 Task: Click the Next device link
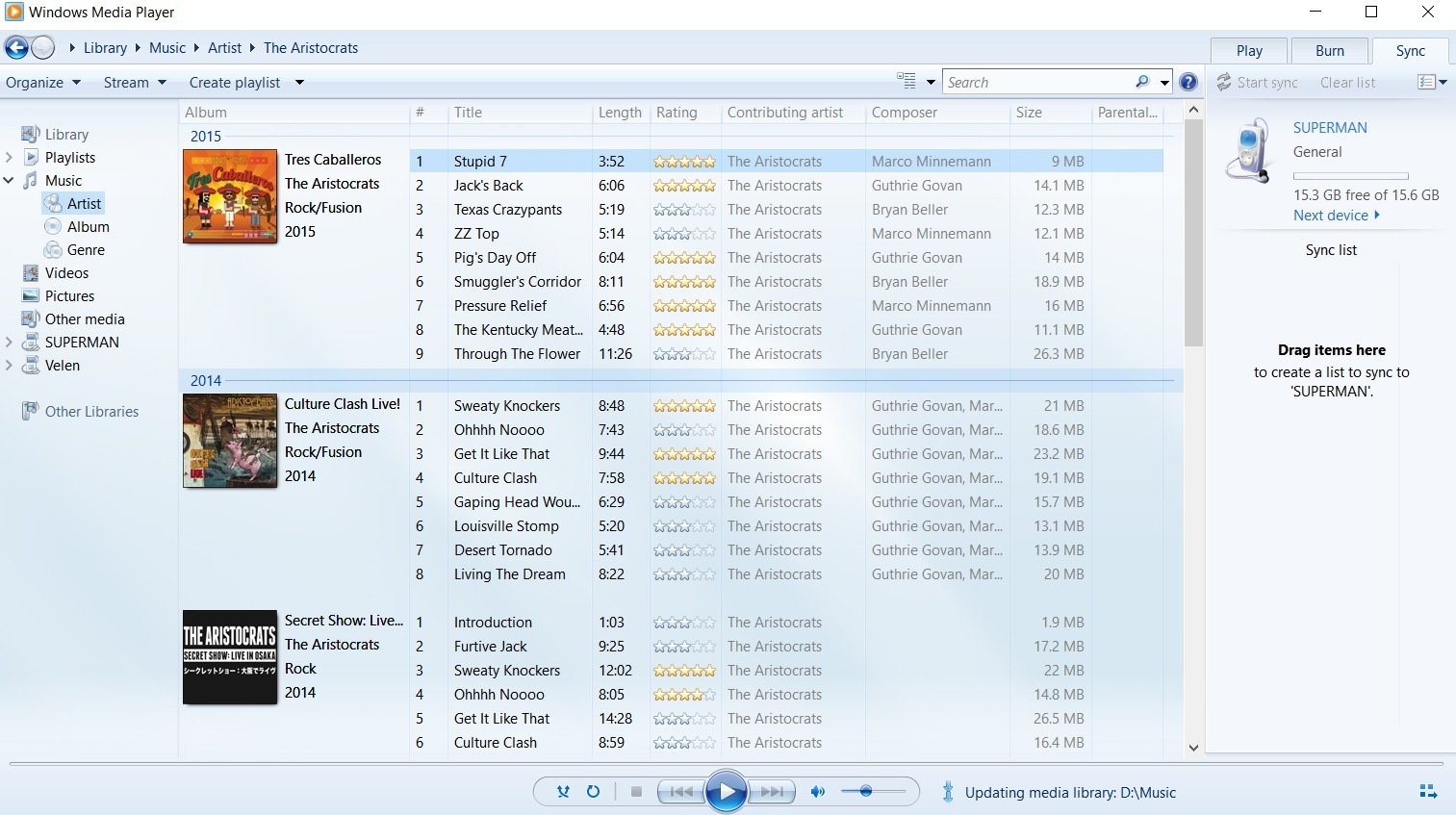pyautogui.click(x=1336, y=216)
